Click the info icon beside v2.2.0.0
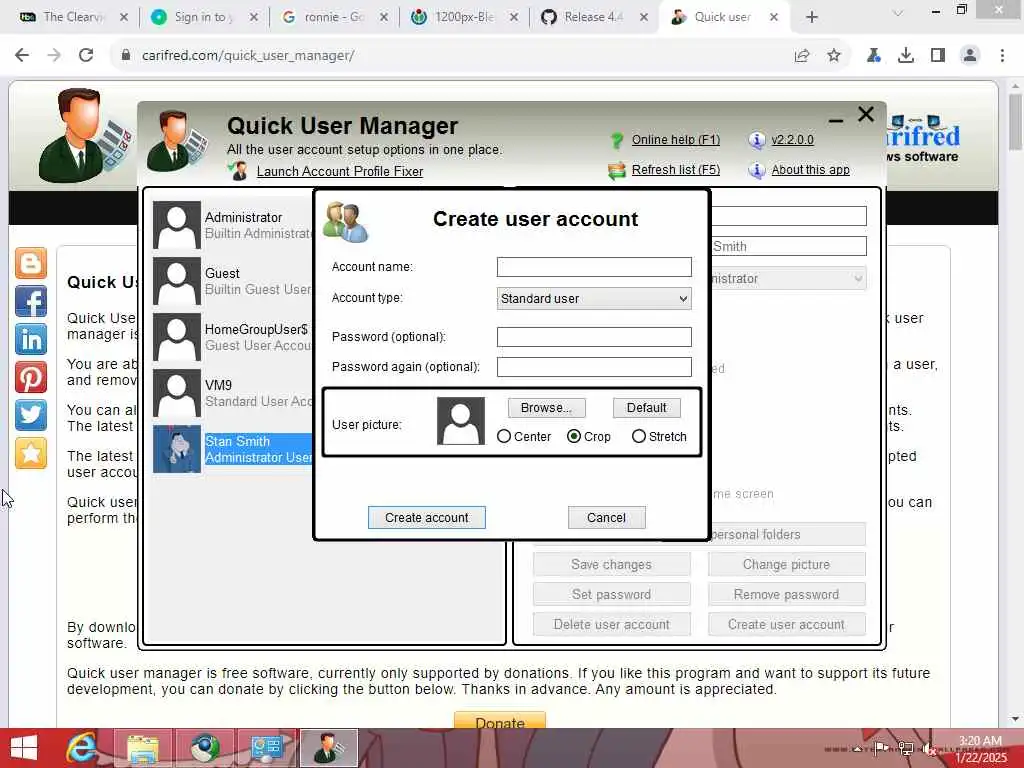 [756, 140]
